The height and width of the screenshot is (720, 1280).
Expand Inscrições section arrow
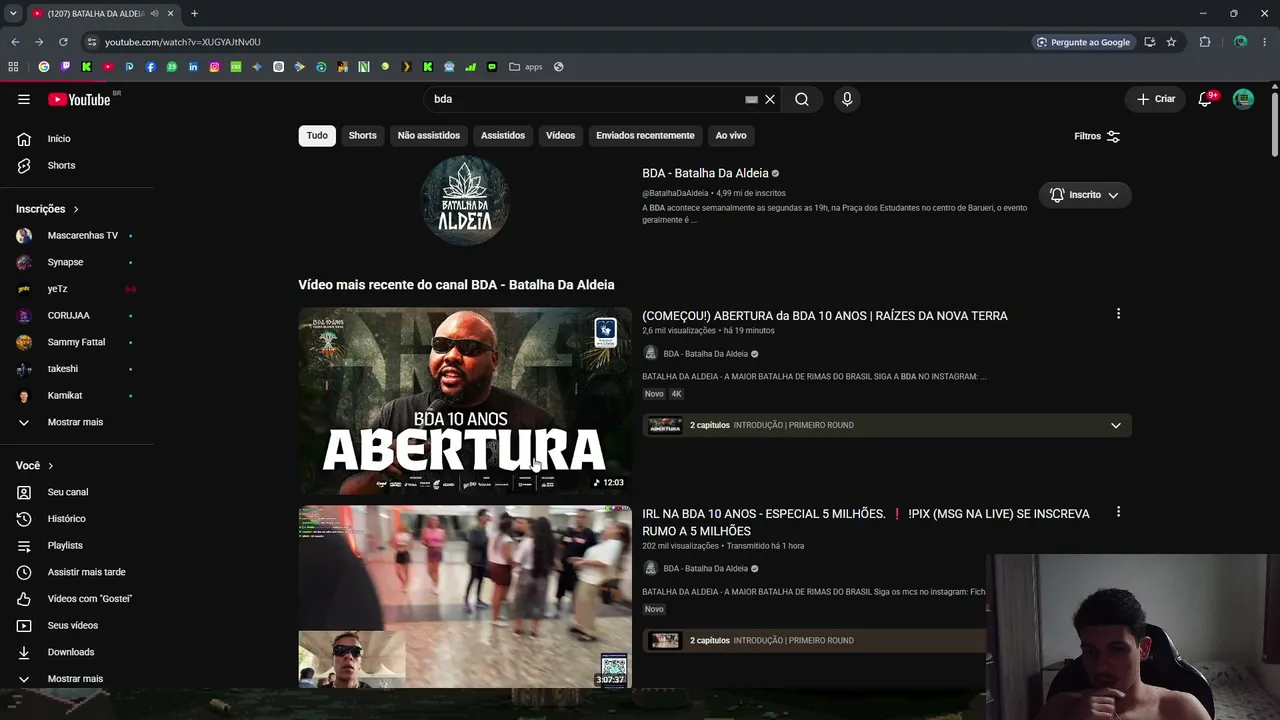(76, 209)
